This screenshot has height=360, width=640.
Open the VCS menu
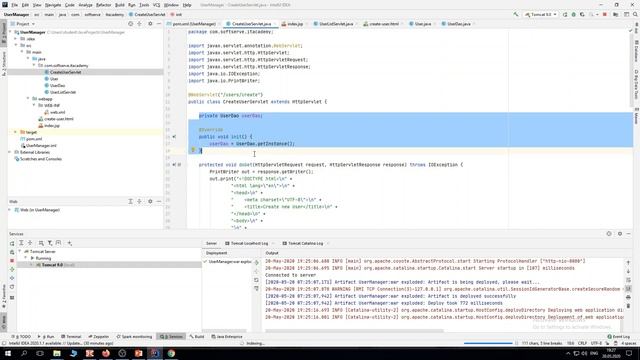pyautogui.click(x=156, y=5)
